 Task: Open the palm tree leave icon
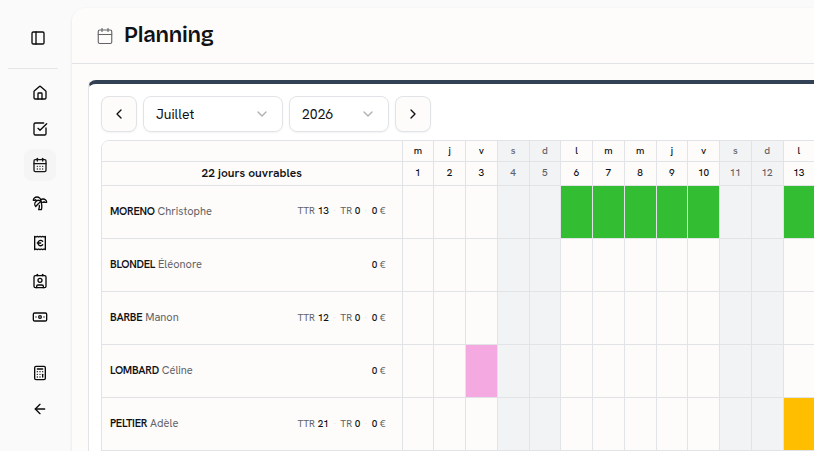(40, 203)
